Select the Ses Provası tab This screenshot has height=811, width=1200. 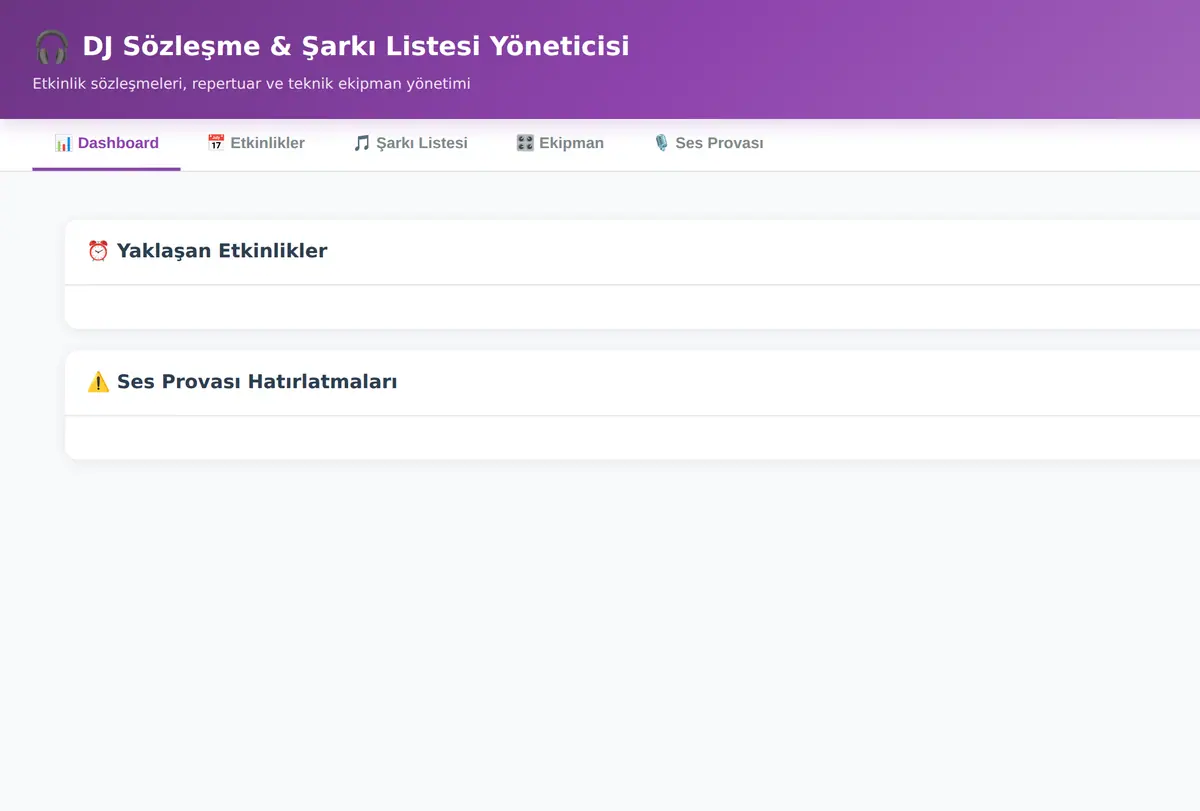[708, 143]
